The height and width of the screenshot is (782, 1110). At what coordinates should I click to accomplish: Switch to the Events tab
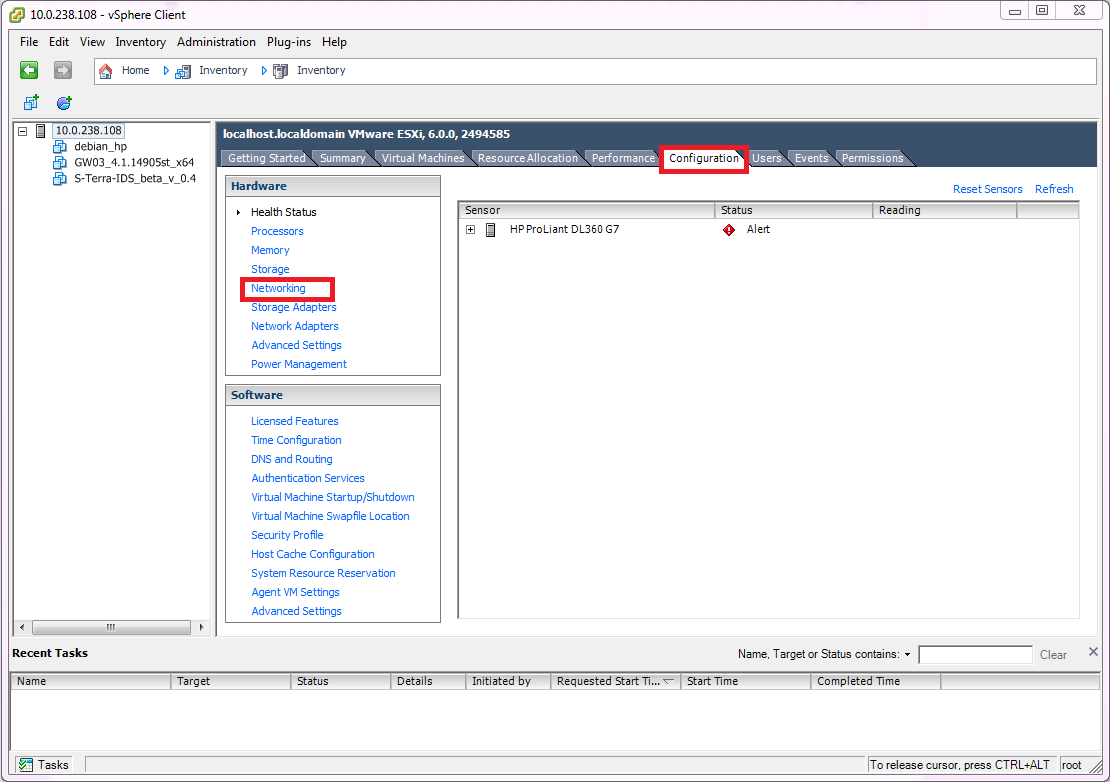[811, 158]
